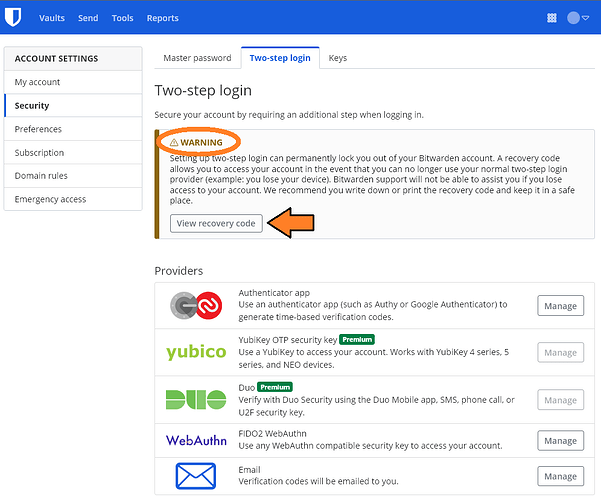Image resolution: width=601 pixels, height=500 pixels.
Task: Manage the YubiKey OTP security key provider
Action: 560,352
